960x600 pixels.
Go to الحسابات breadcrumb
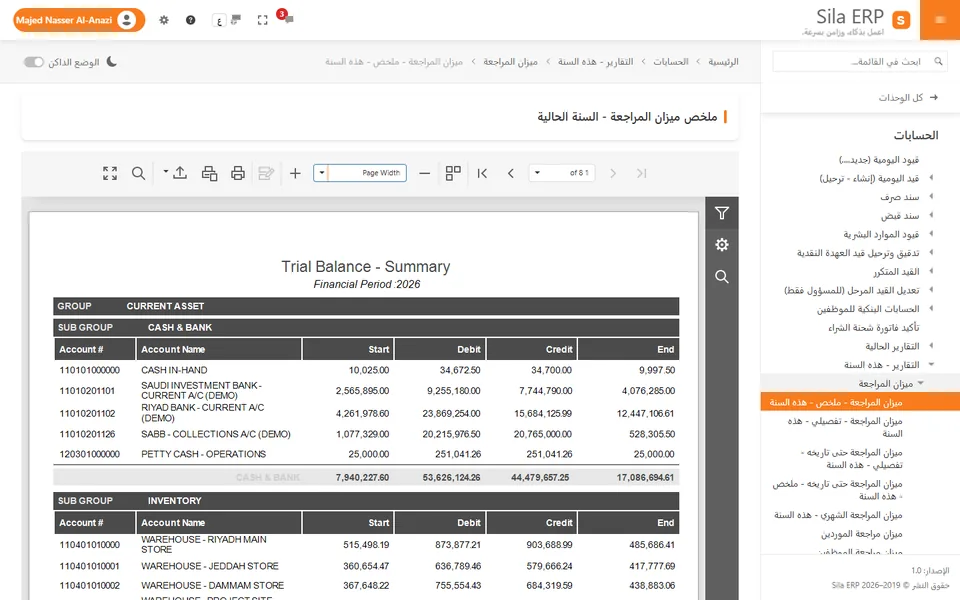[670, 62]
